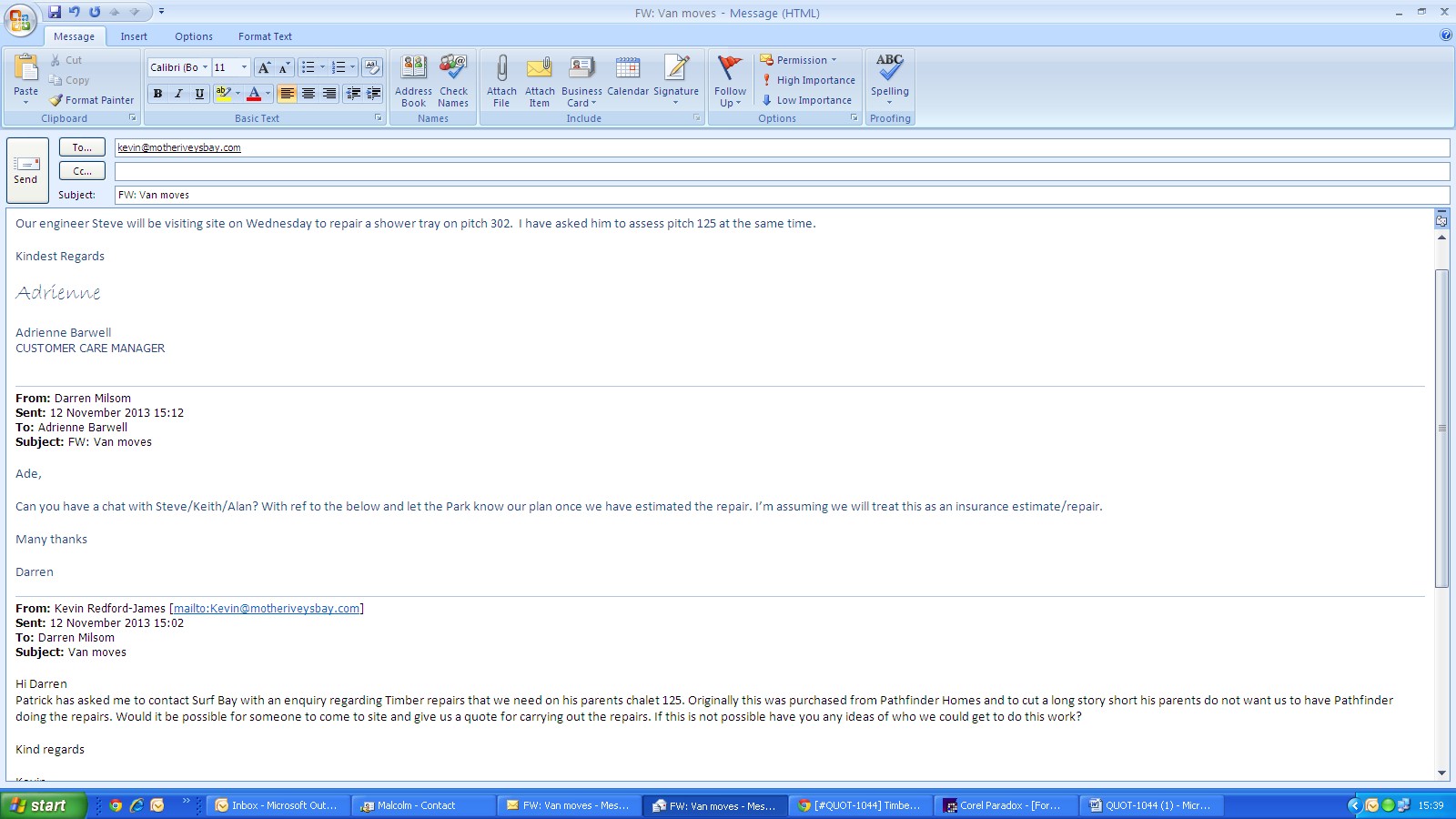
Task: Mark message as High Importance
Action: click(x=808, y=80)
